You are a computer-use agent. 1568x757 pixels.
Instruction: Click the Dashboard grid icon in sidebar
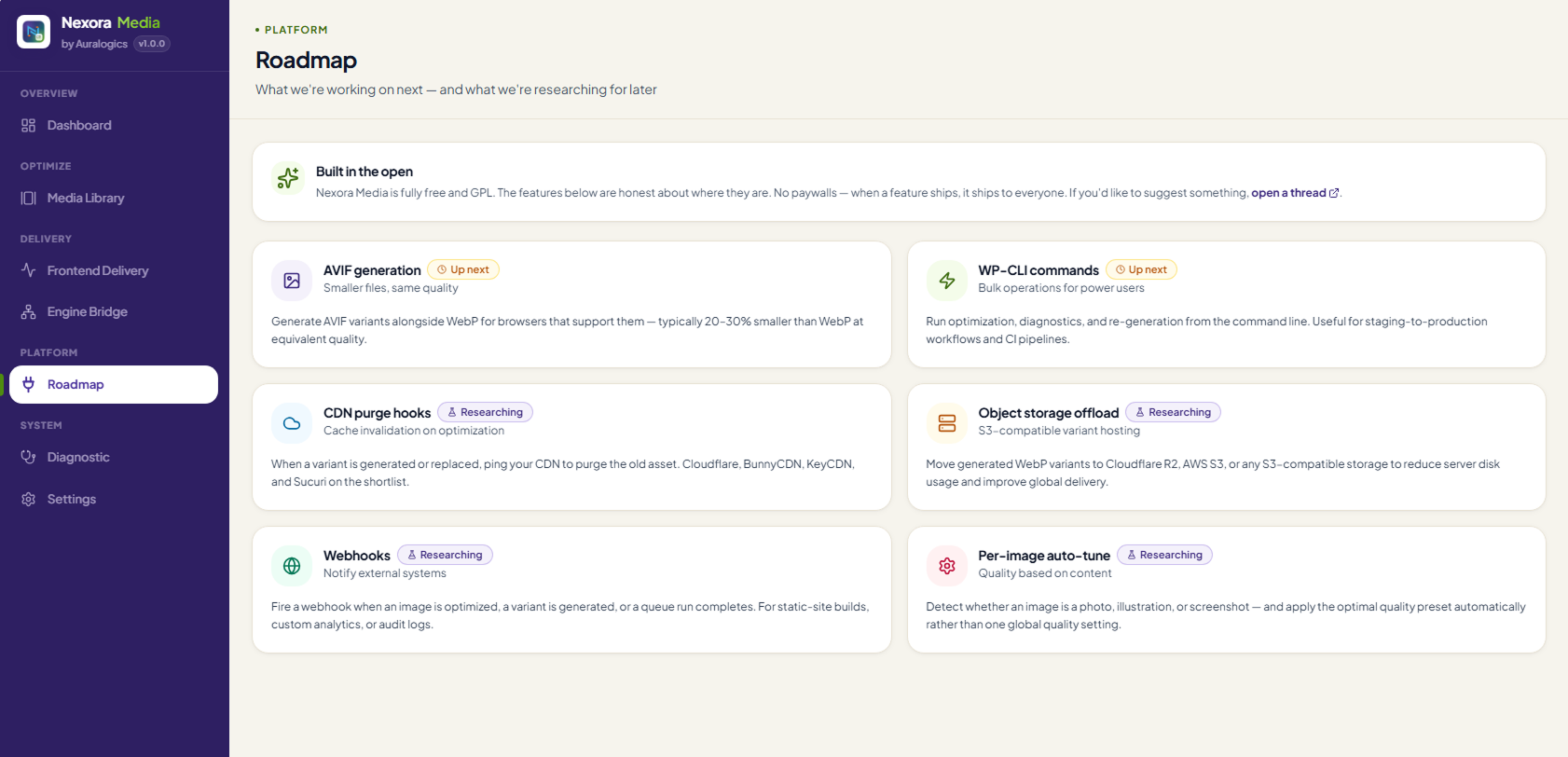pos(29,125)
